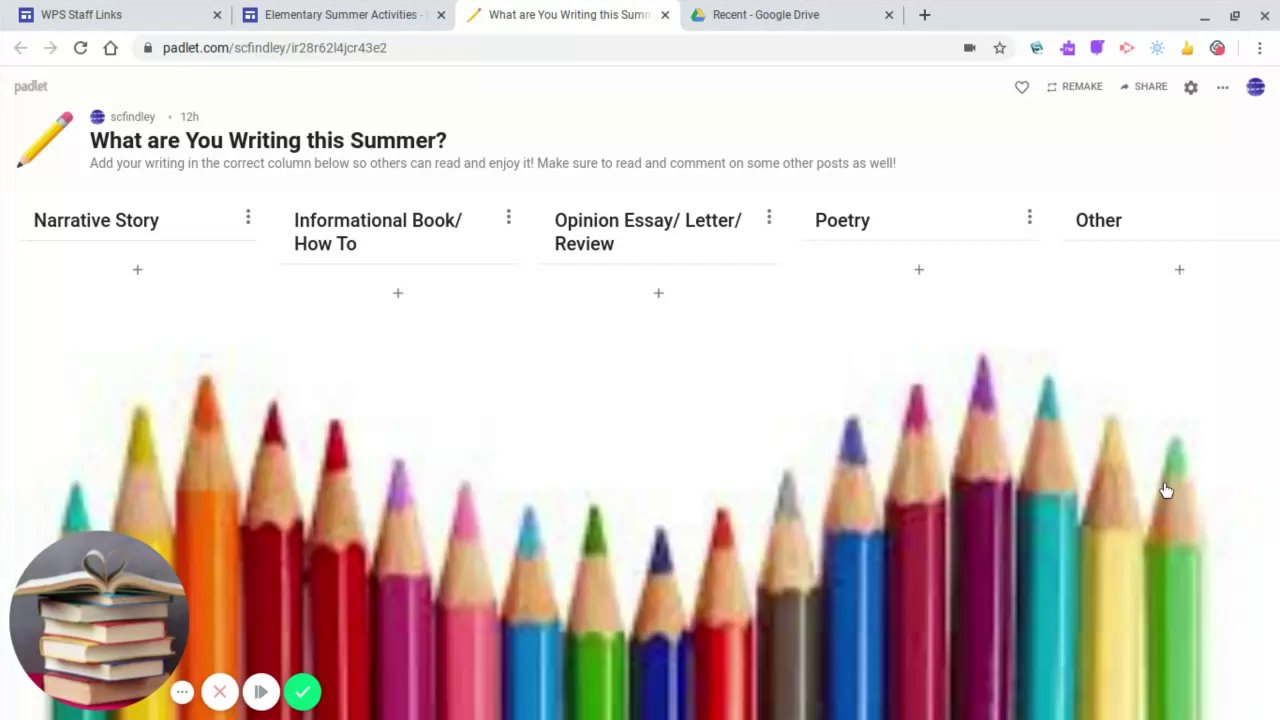
Task: Add a post under Narrative Story column
Action: [138, 270]
